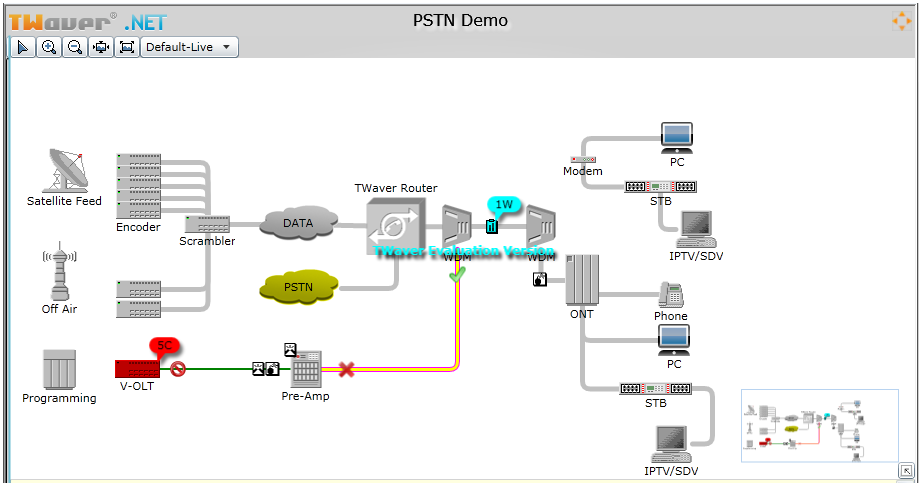The width and height of the screenshot is (922, 486).
Task: Click the image icon above Pre-Amp
Action: click(x=290, y=350)
